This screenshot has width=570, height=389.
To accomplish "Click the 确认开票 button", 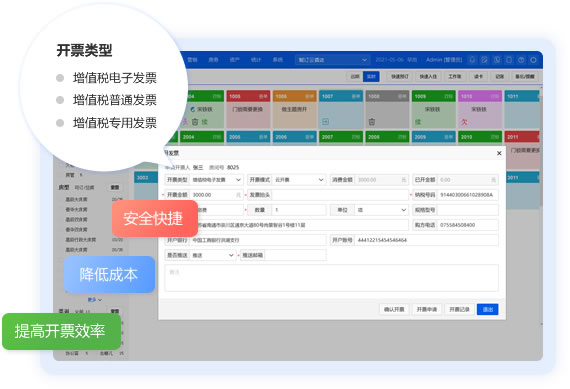I will 394,309.
